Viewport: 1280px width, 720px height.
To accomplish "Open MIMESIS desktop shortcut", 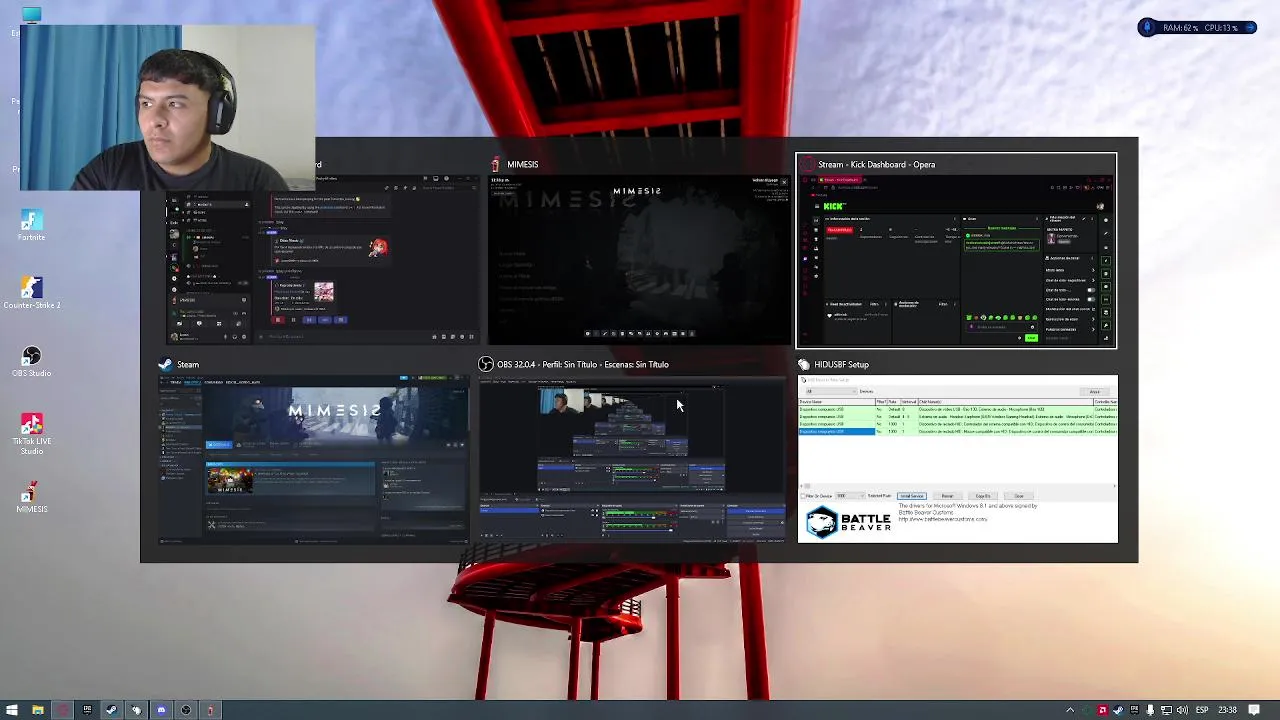I will [x=31, y=497].
